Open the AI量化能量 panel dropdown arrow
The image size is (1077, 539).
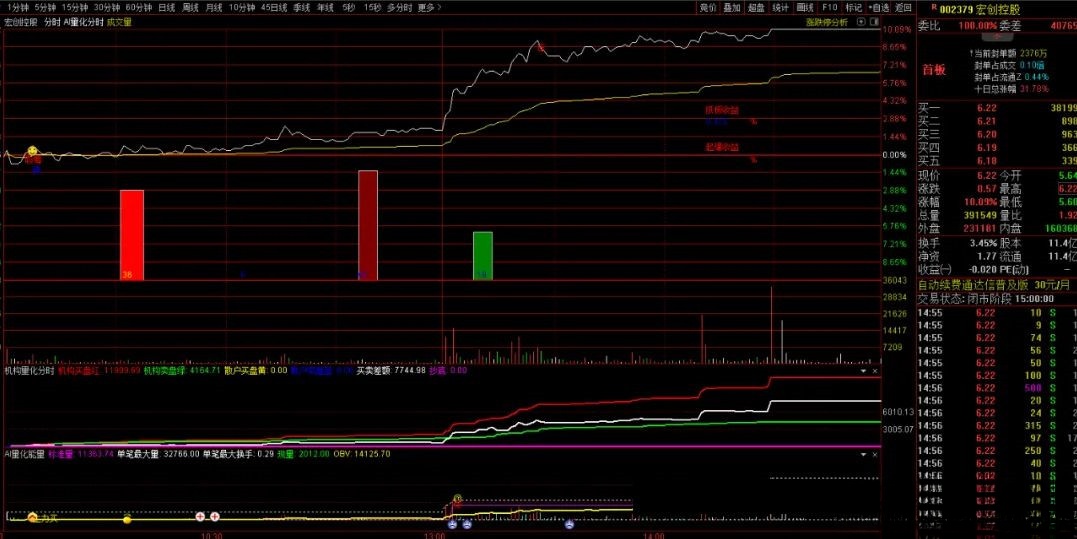[863, 453]
